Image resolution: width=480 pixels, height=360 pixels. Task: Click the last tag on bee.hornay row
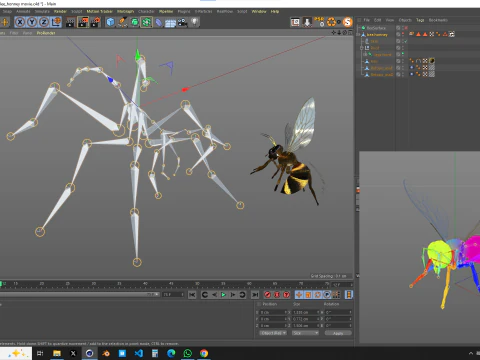coord(452,34)
